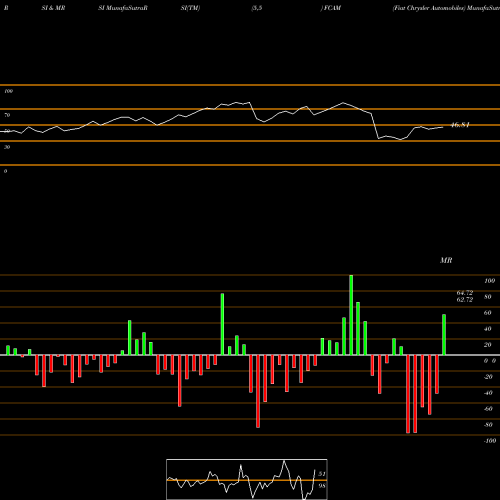Image resolution: width=500 pixels, height=500 pixels.
Task: Click the 62.72 value label
Action: click(x=465, y=299)
